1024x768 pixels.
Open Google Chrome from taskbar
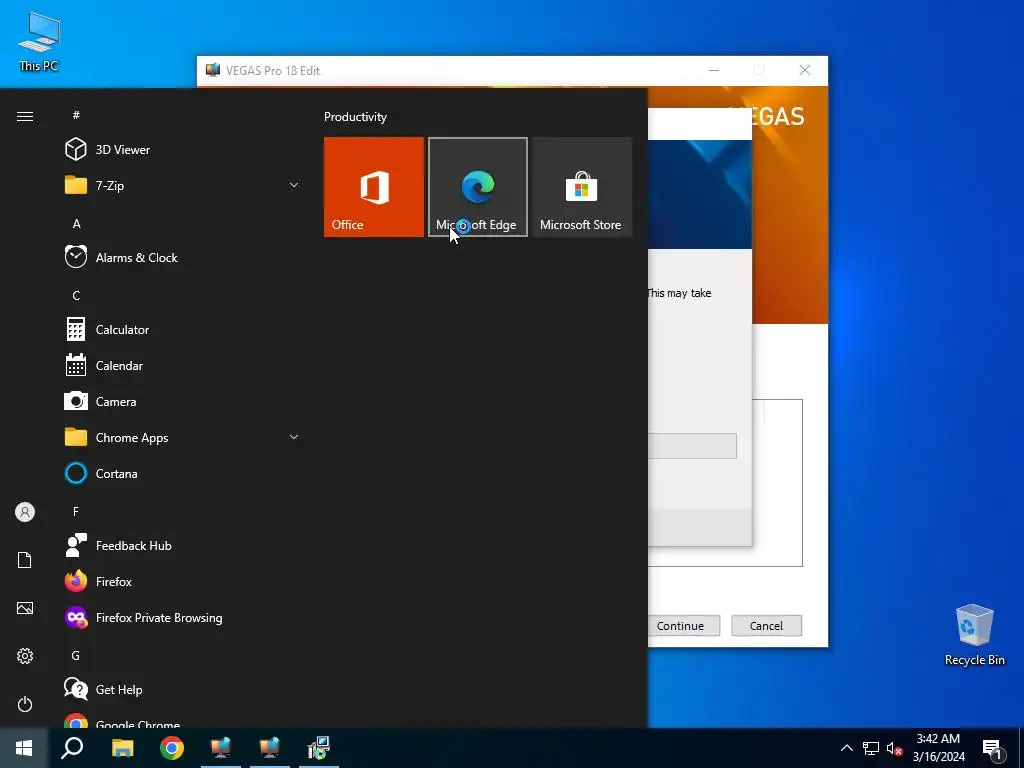(172, 748)
